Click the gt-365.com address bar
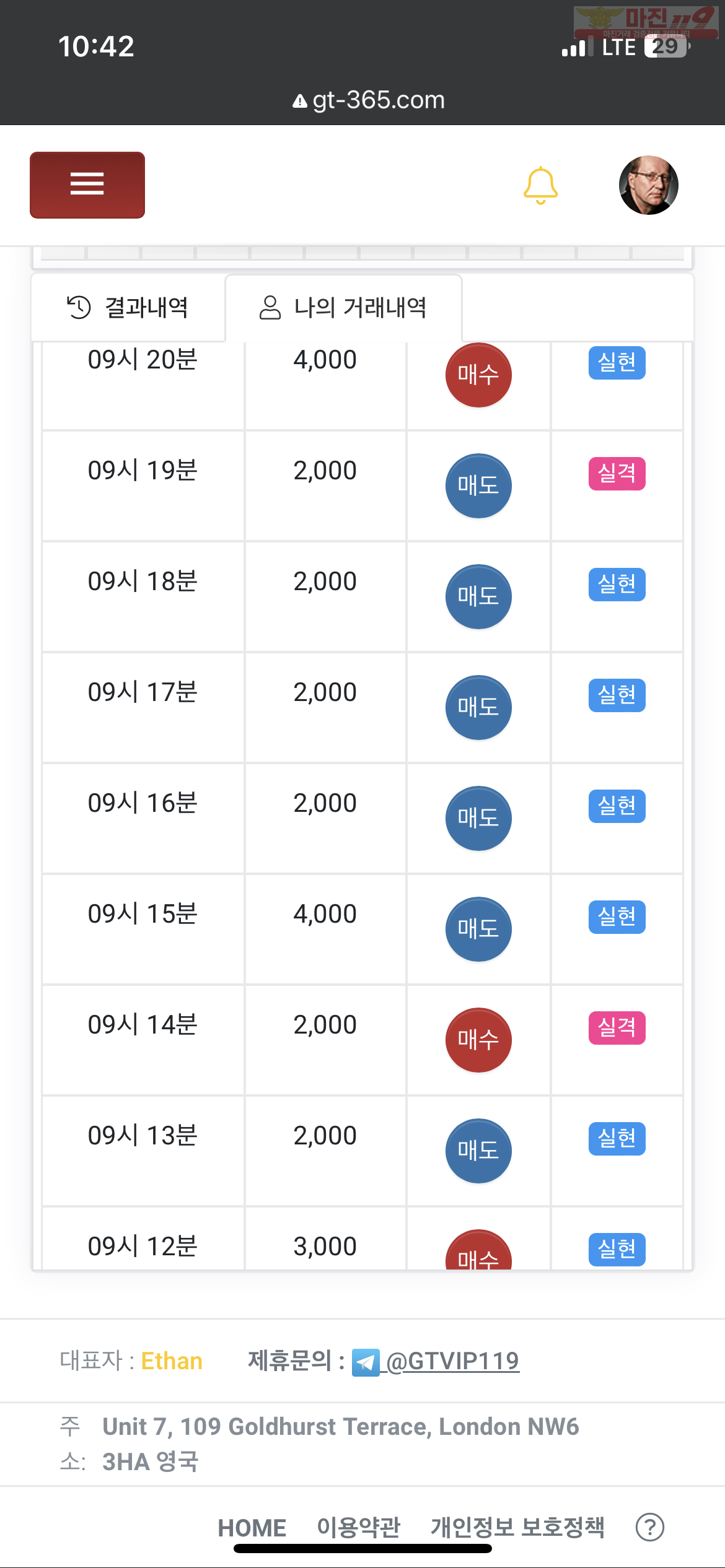 (x=369, y=100)
